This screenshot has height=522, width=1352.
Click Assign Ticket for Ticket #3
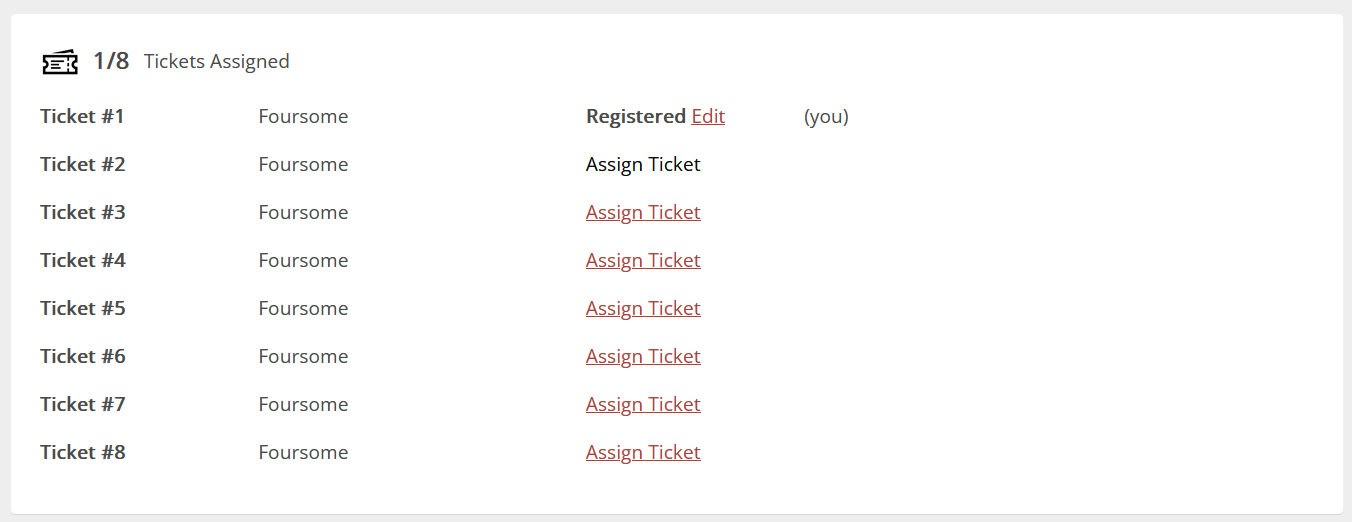(643, 213)
